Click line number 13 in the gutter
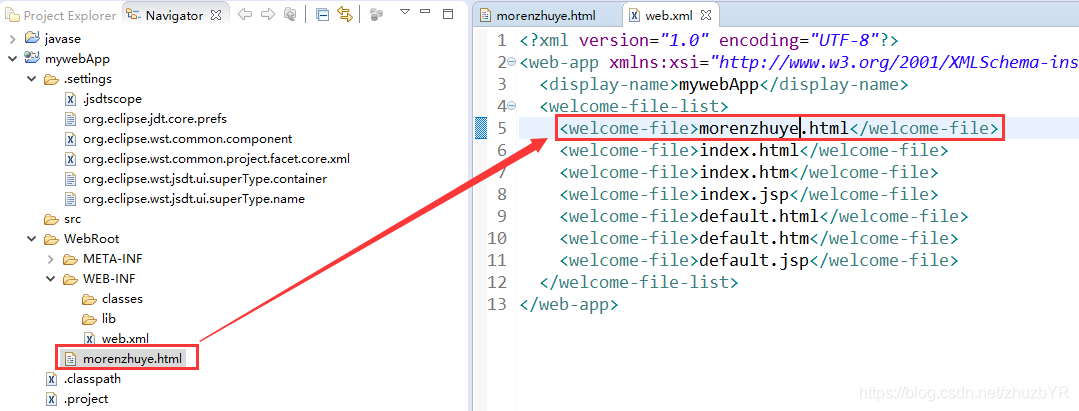 click(497, 305)
